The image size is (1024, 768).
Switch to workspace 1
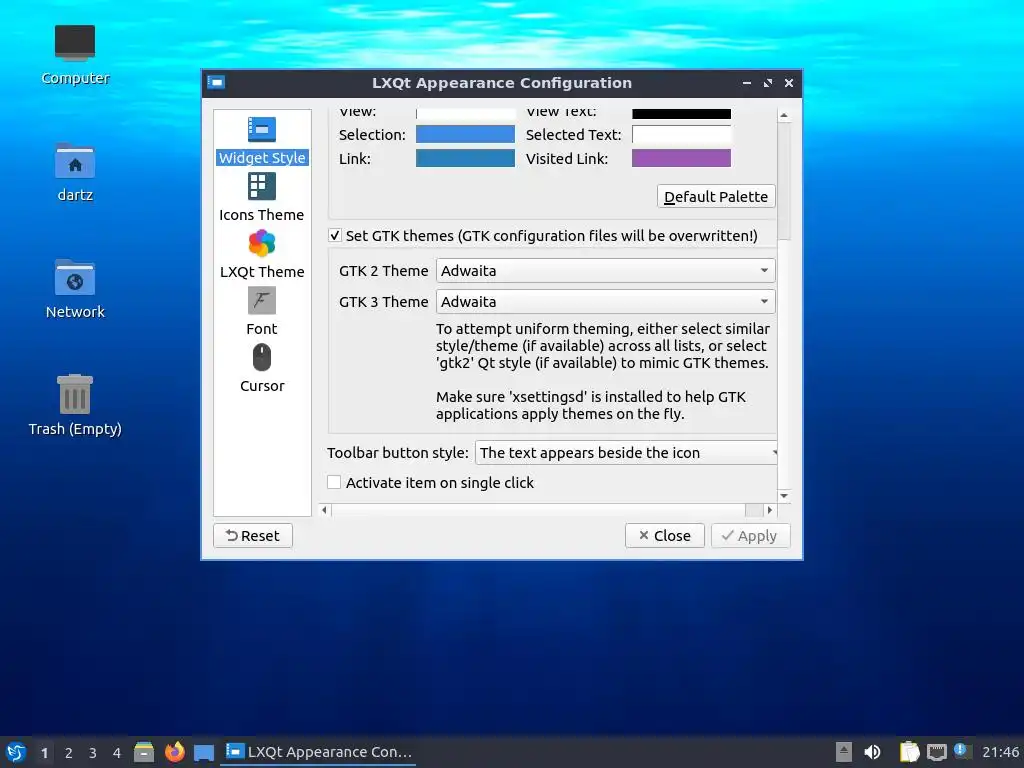coord(44,753)
